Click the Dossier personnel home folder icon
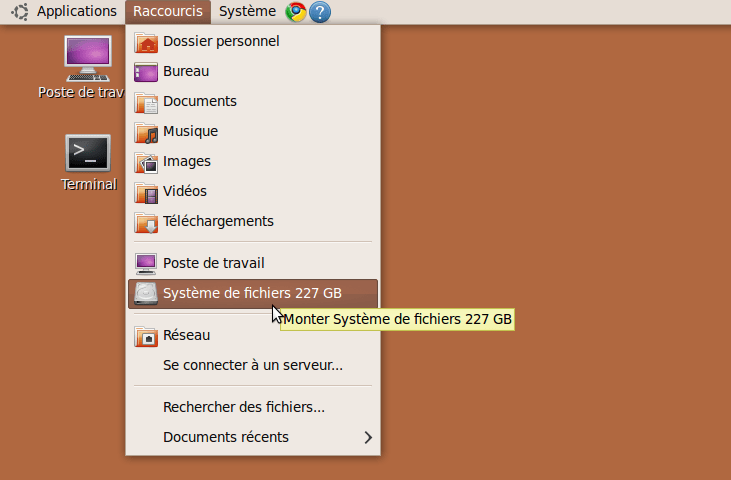This screenshot has width=731, height=480. click(146, 42)
